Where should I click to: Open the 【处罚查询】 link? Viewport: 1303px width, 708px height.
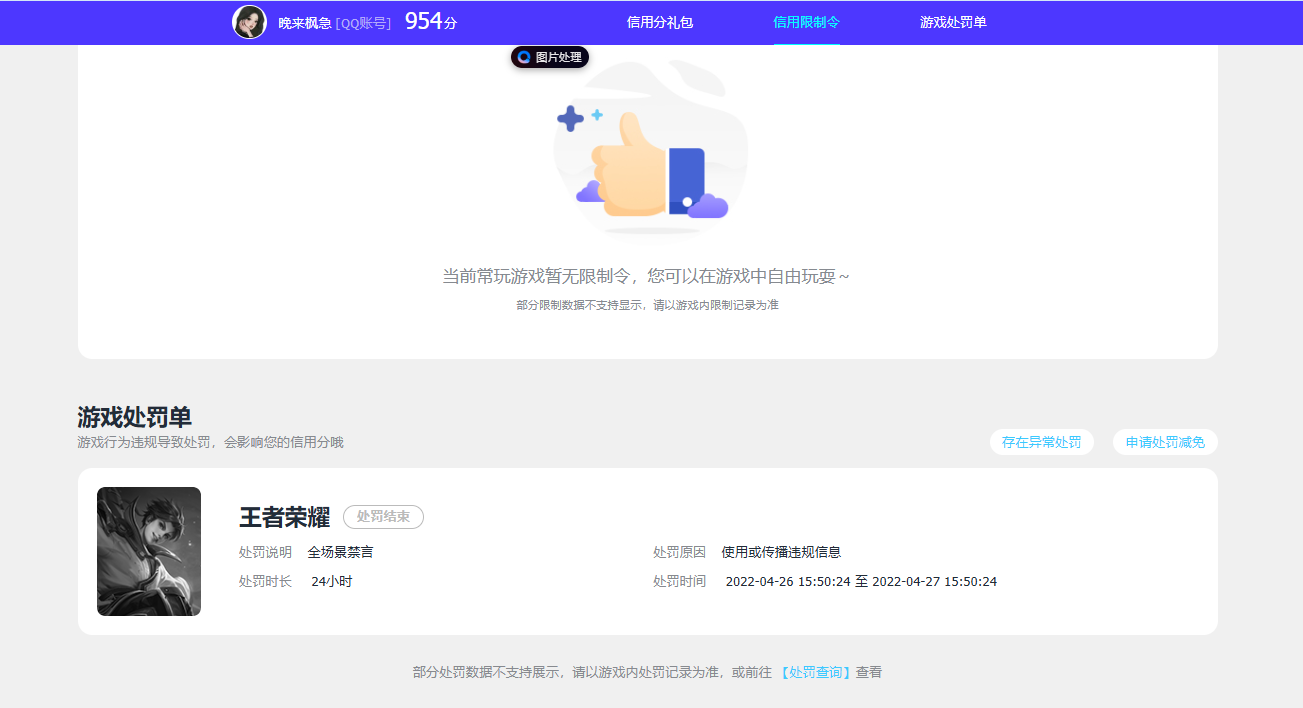pos(815,673)
